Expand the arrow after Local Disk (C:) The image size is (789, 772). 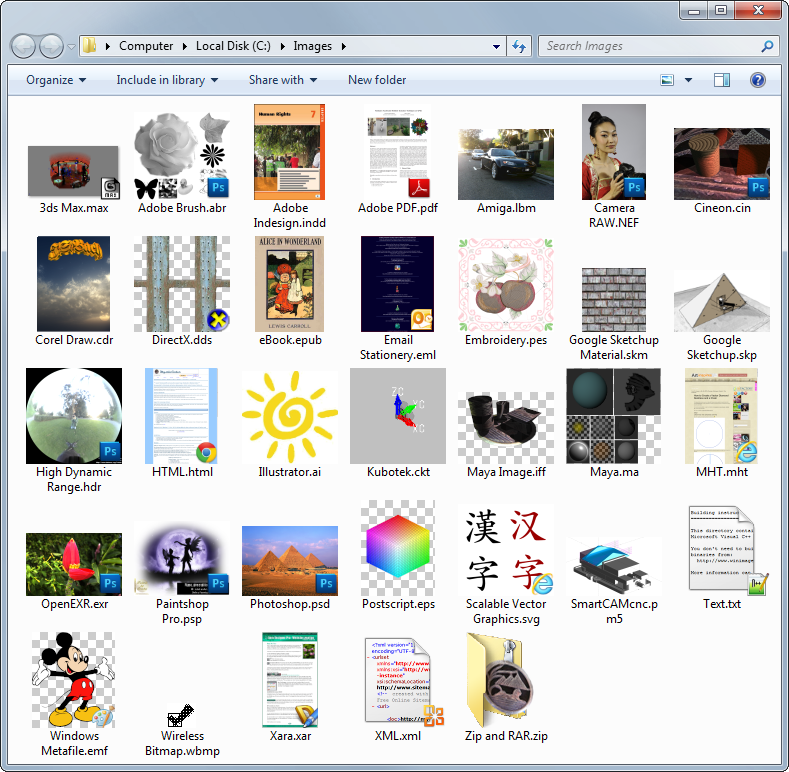pyautogui.click(x=282, y=46)
